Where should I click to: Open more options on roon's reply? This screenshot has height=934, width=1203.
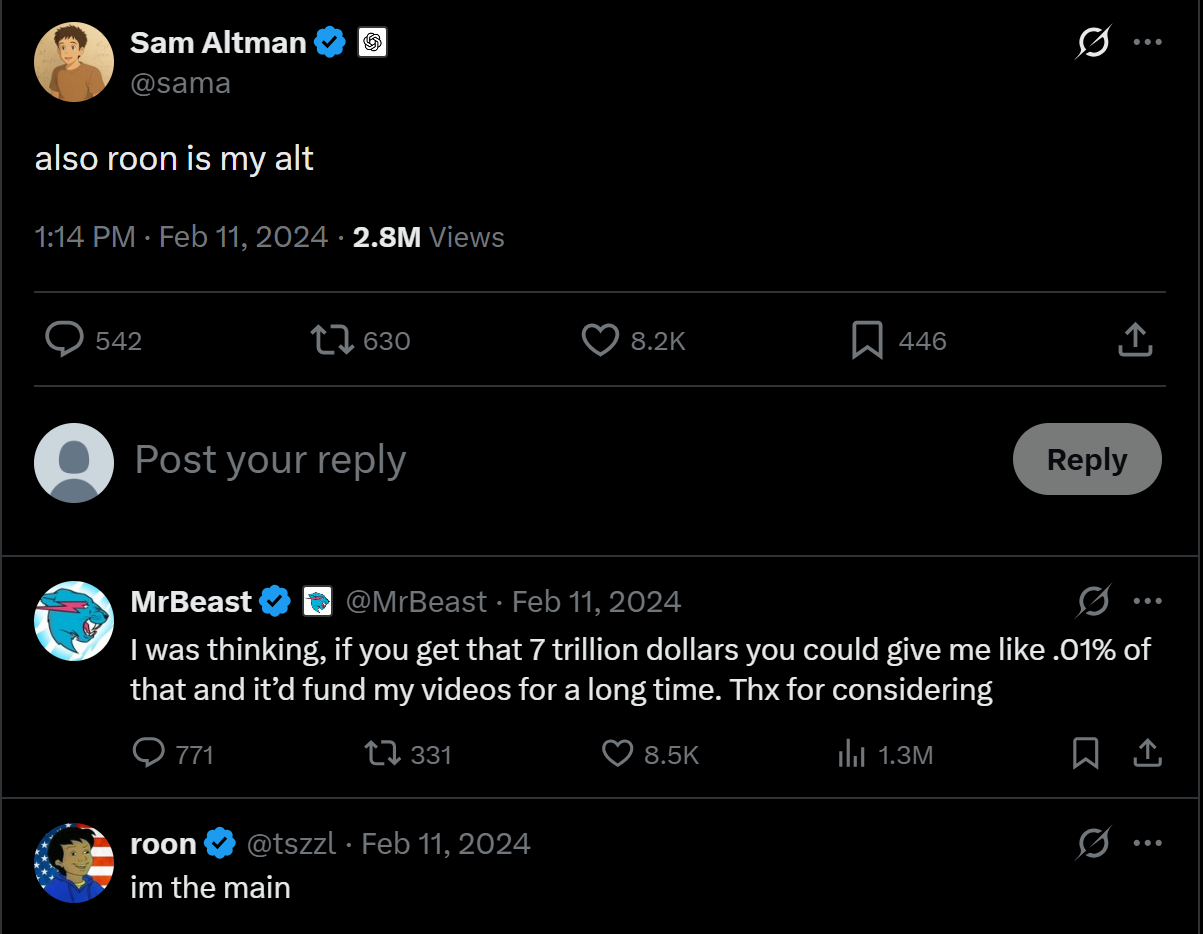(1147, 844)
